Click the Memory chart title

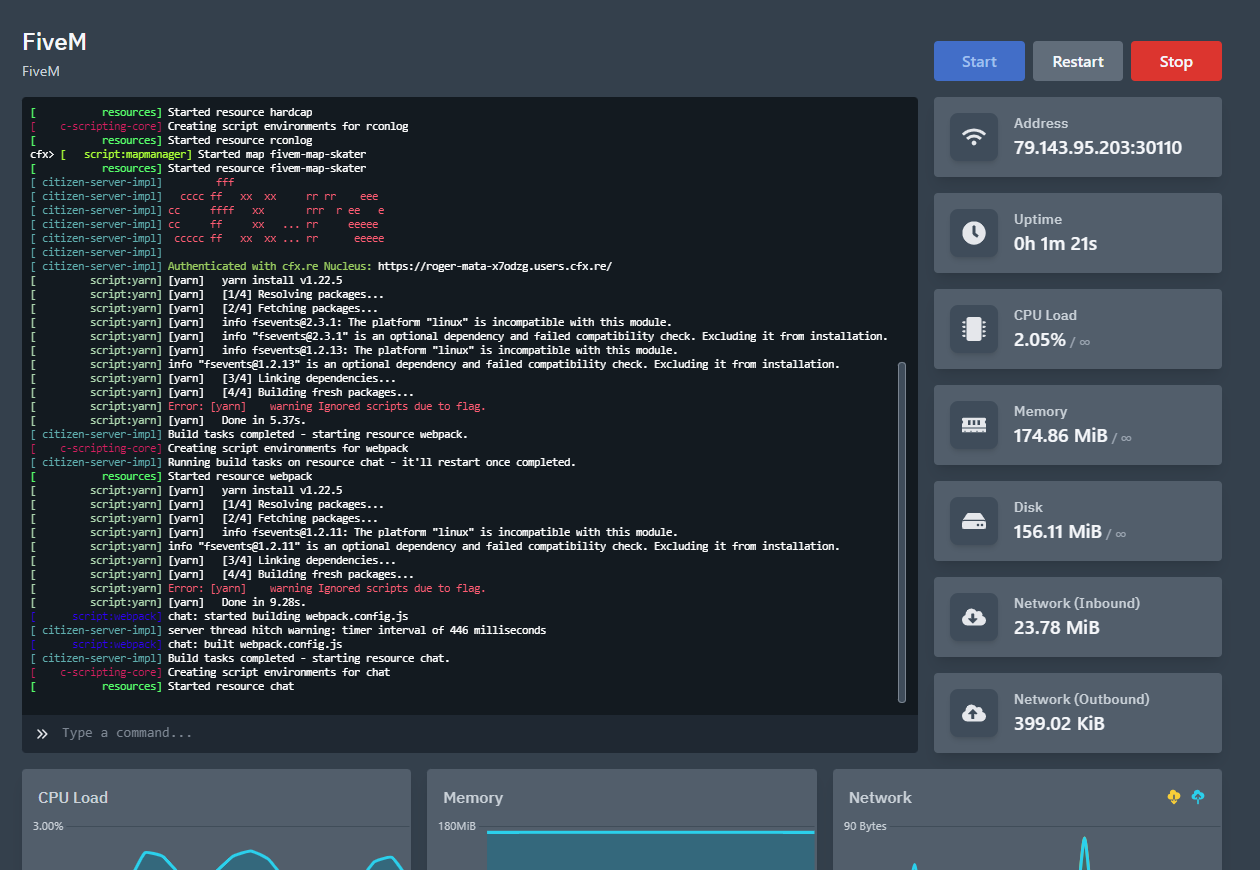point(473,797)
